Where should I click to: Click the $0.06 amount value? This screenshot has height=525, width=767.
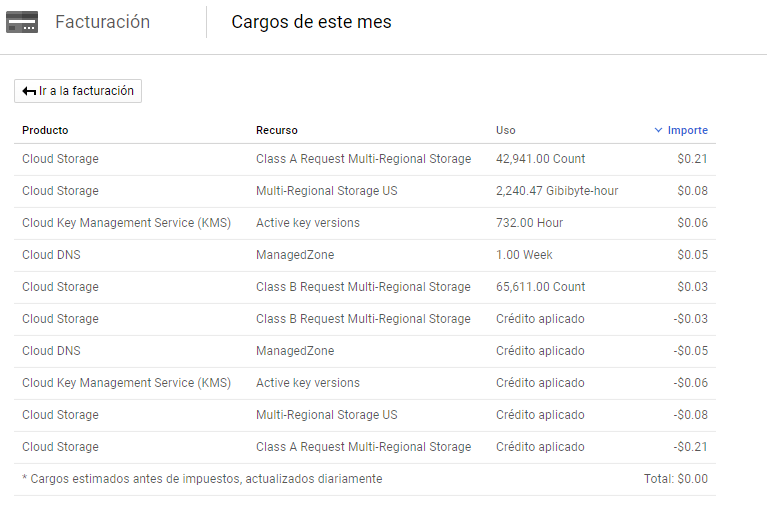[x=692, y=223]
